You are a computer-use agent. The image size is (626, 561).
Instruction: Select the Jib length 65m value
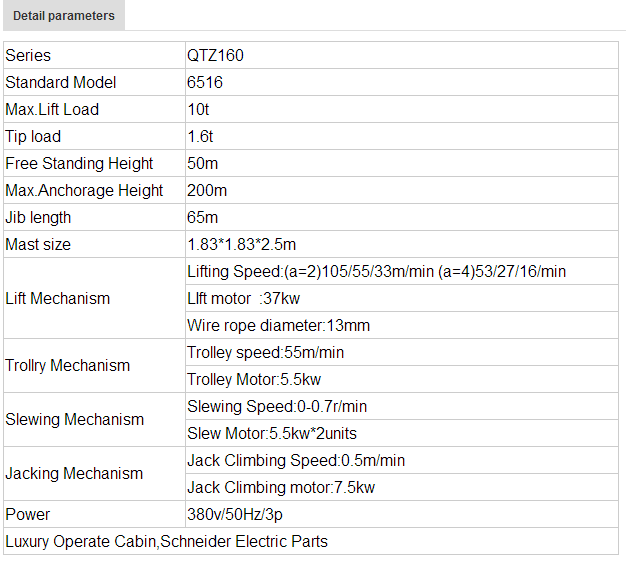pyautogui.click(x=202, y=217)
